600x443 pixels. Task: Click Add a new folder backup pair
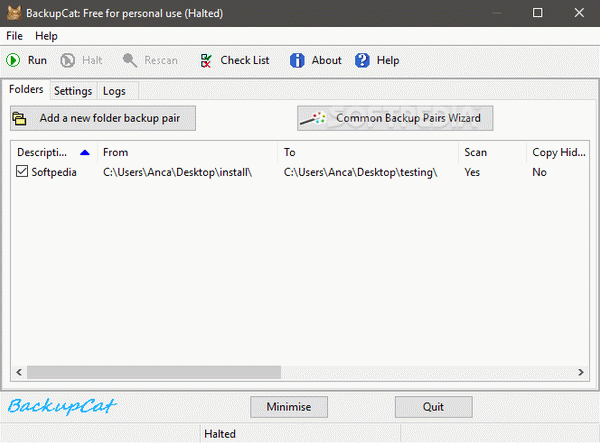(103, 118)
